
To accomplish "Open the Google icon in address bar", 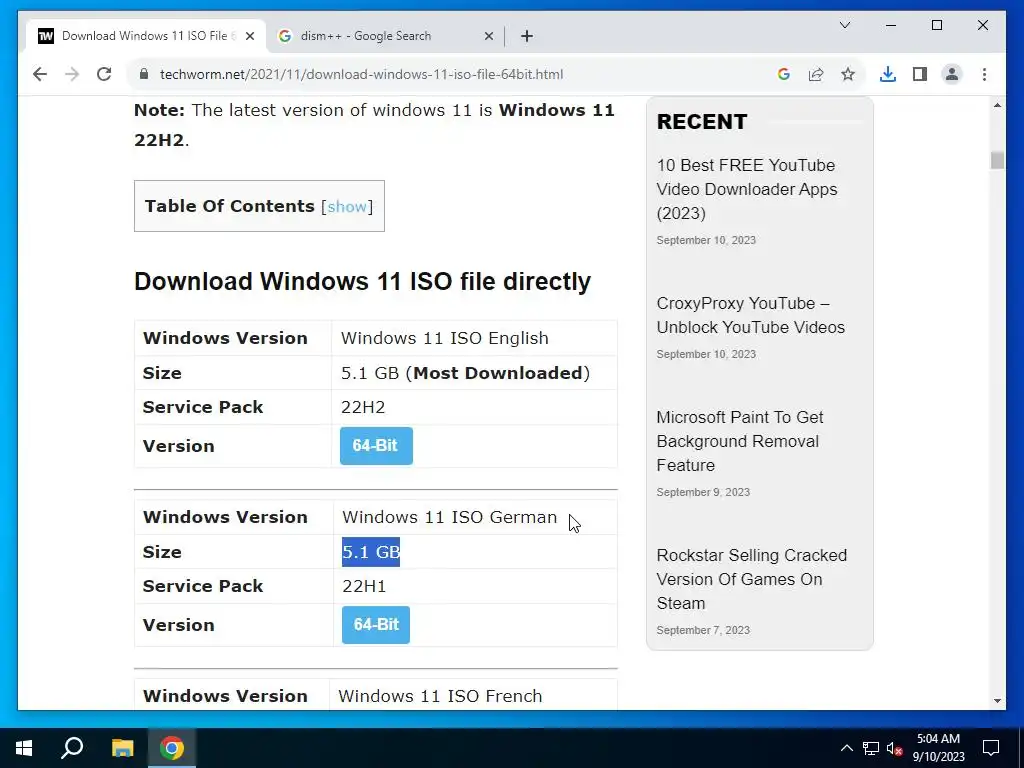I will pyautogui.click(x=784, y=74).
